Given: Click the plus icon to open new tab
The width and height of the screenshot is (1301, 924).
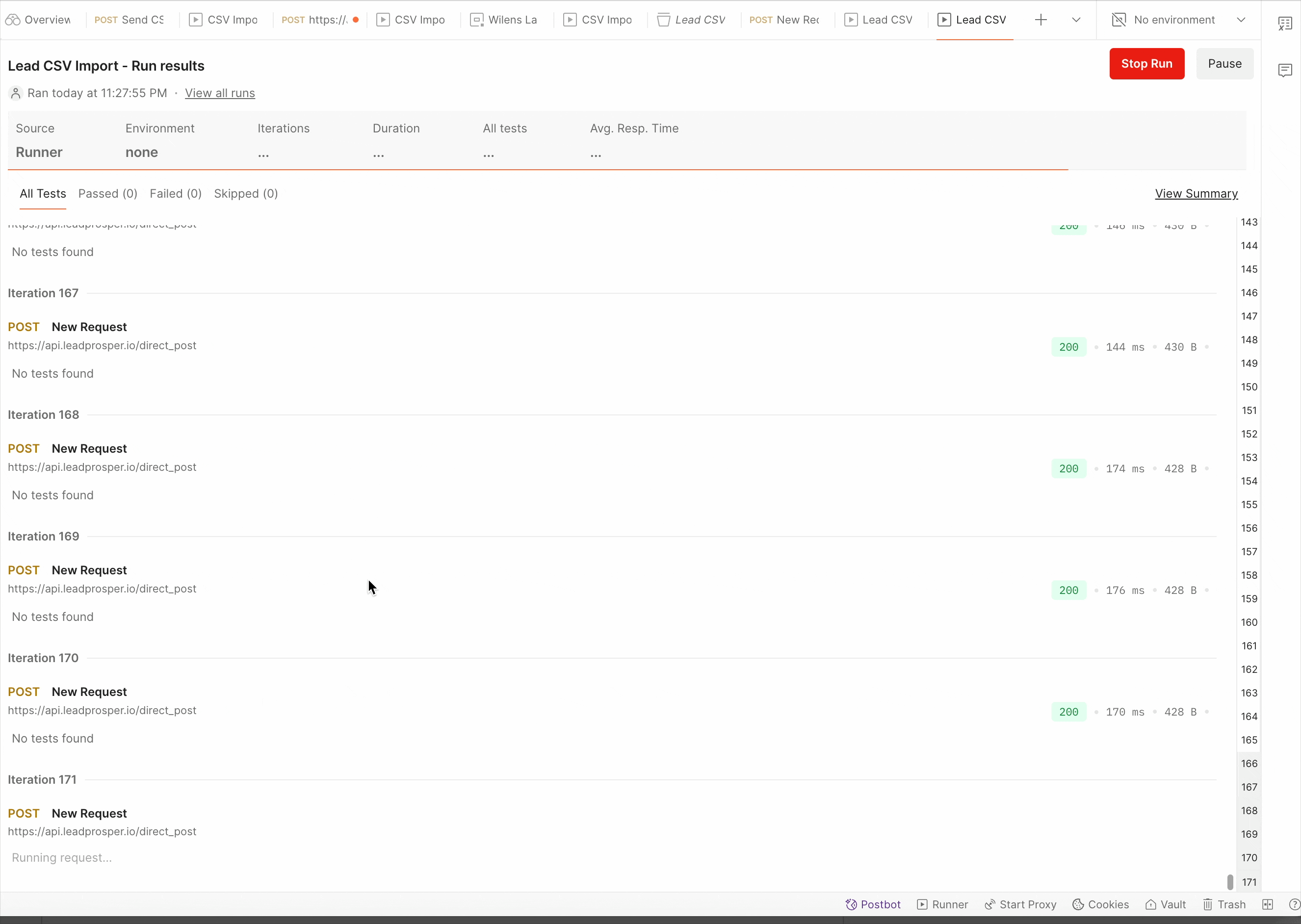Looking at the screenshot, I should tap(1041, 20).
